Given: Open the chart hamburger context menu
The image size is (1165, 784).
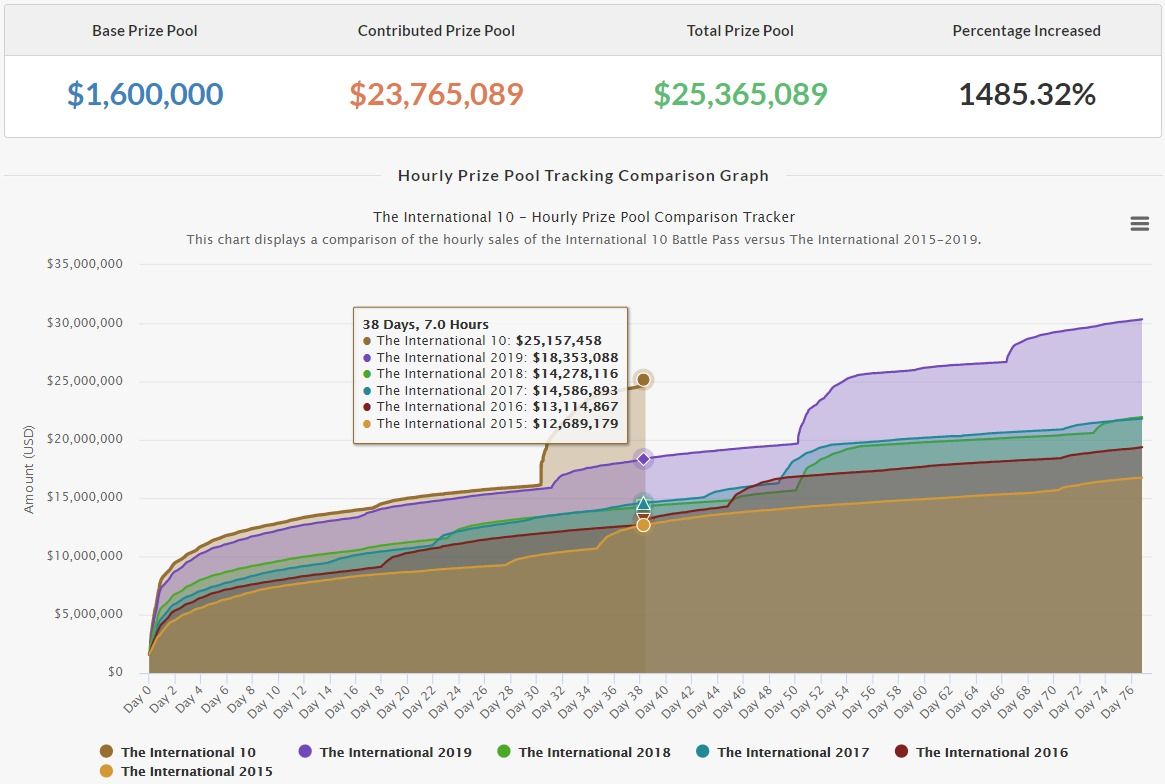Looking at the screenshot, I should (1139, 224).
